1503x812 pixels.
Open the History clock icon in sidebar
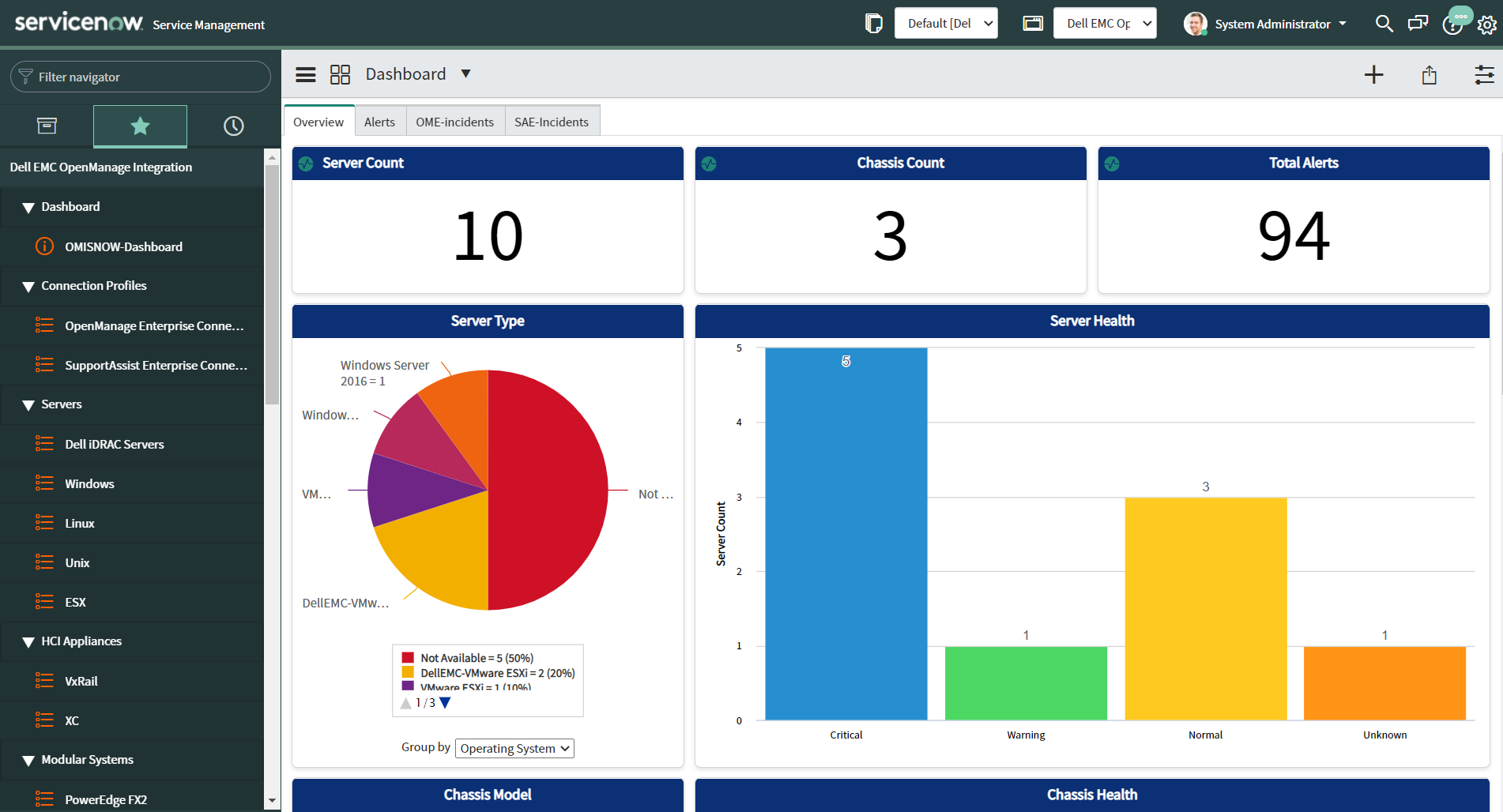click(233, 126)
